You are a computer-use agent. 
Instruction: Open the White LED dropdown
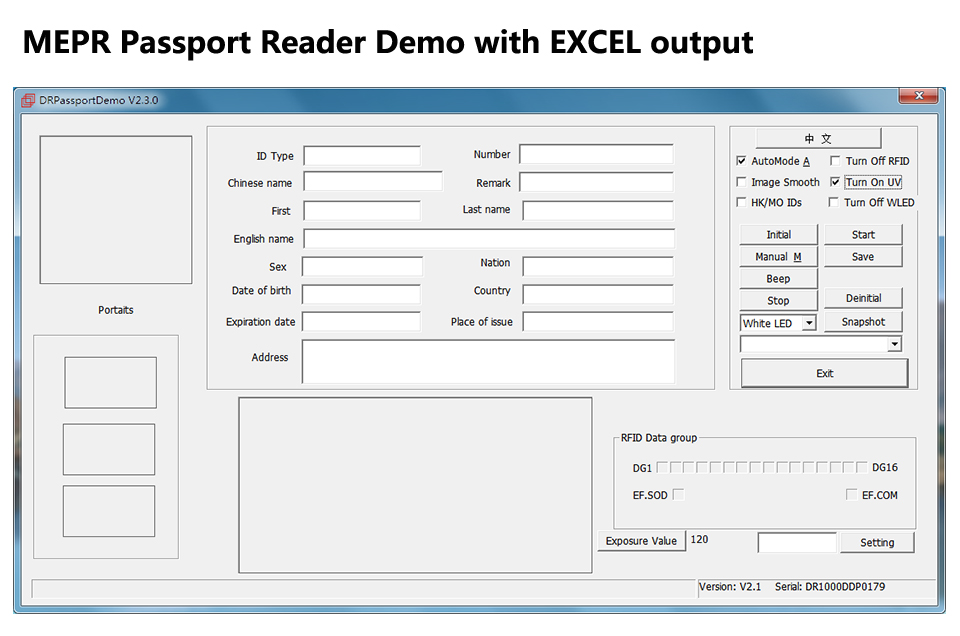click(809, 323)
